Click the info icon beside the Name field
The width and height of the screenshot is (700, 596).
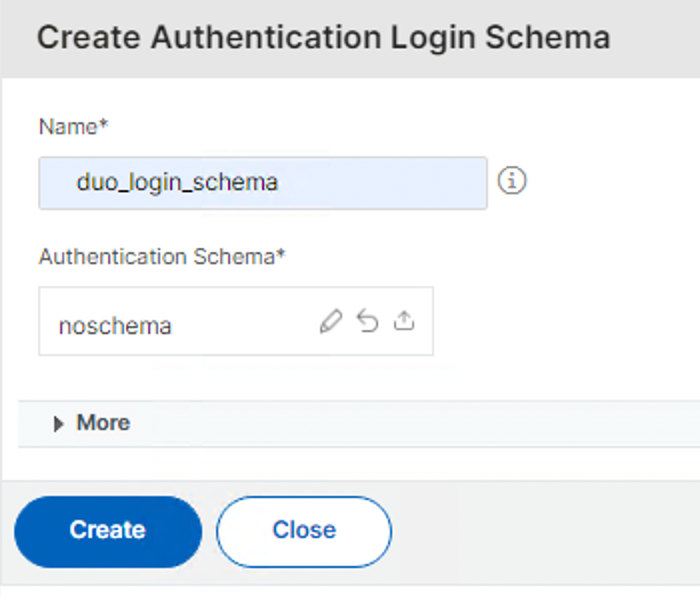tap(512, 182)
